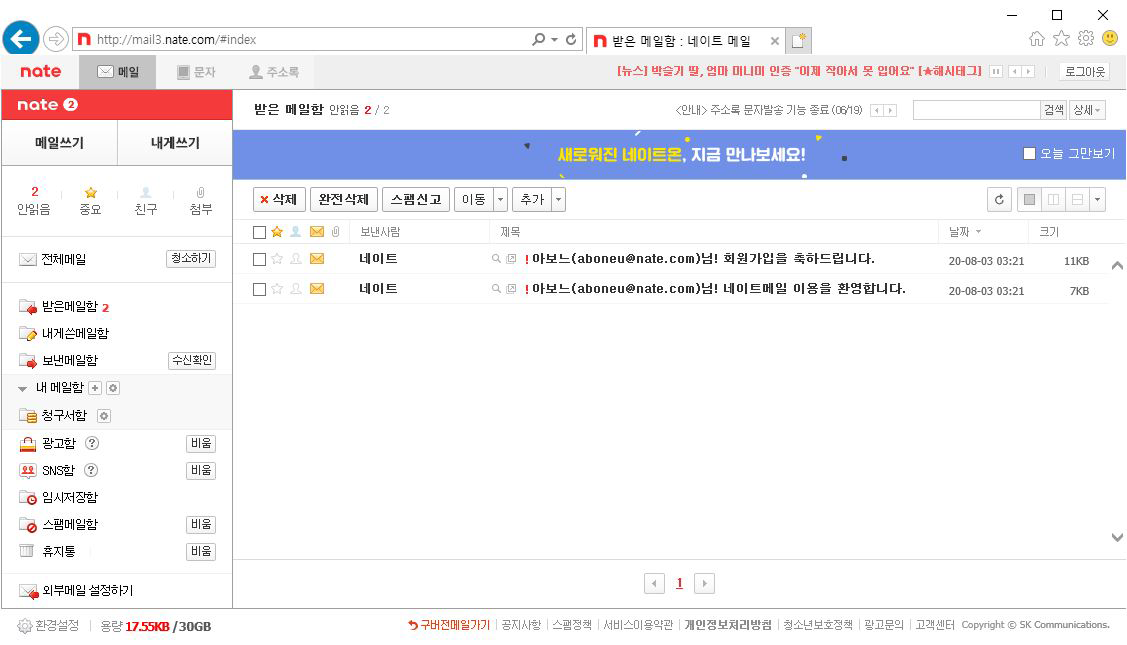This screenshot has height=645, width=1127.
Task: Open the browser home icon
Action: point(1036,39)
